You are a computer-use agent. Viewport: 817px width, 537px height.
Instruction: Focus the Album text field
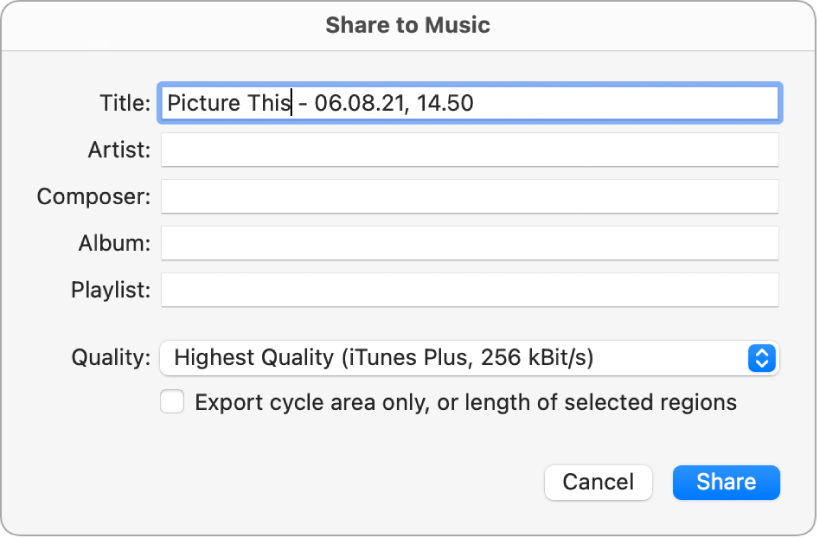(469, 243)
